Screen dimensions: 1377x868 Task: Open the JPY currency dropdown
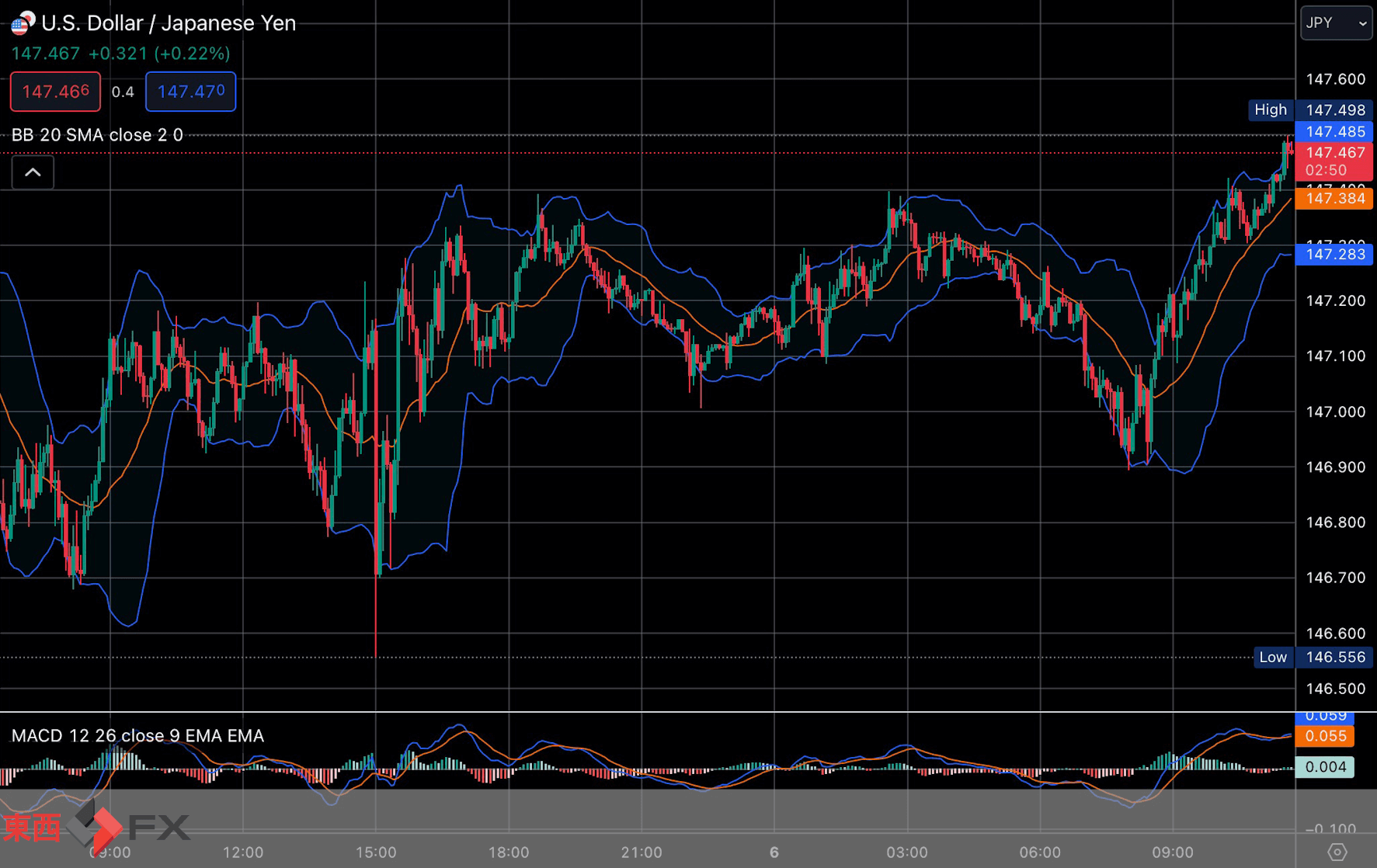tap(1336, 23)
